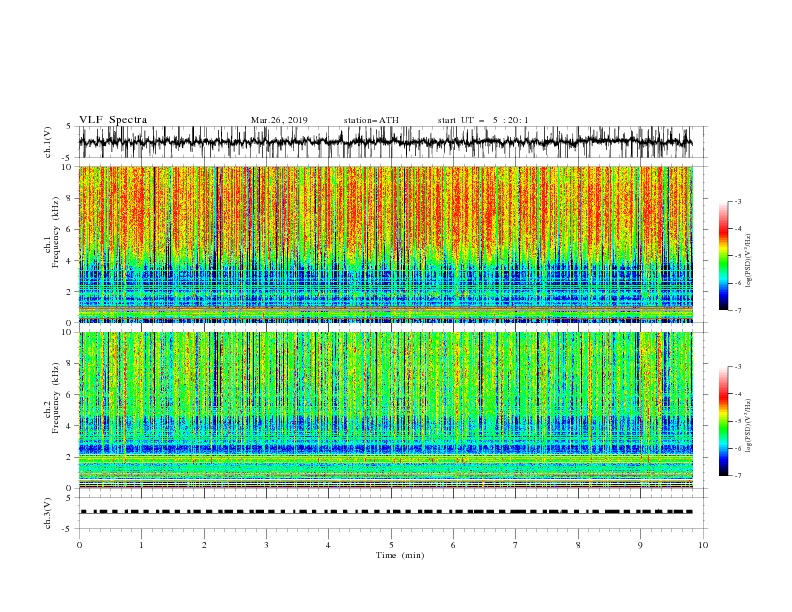This screenshot has width=792, height=612.
Task: Click time axis tick label '10'
Action: point(703,545)
